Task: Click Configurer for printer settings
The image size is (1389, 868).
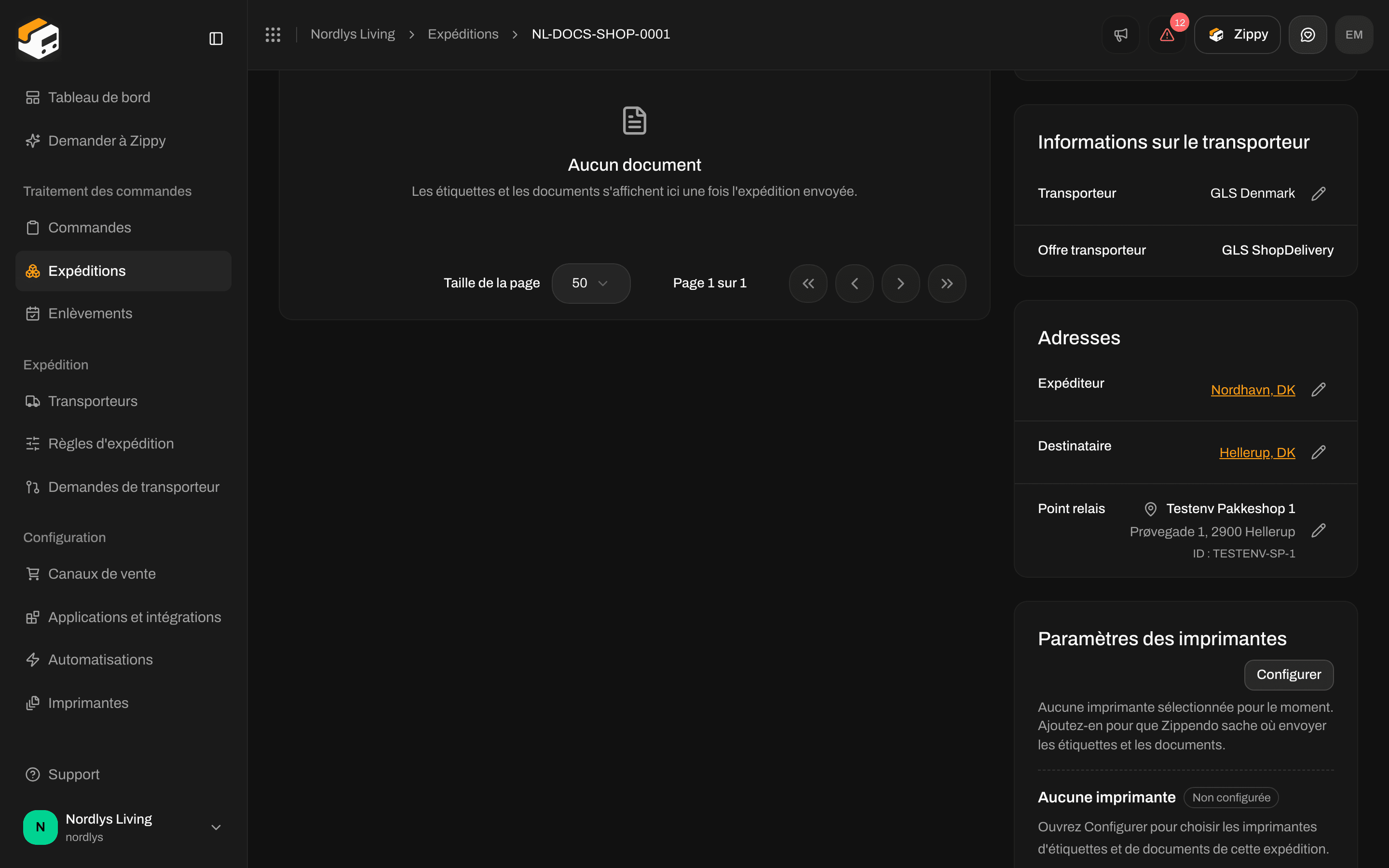Action: click(1289, 675)
